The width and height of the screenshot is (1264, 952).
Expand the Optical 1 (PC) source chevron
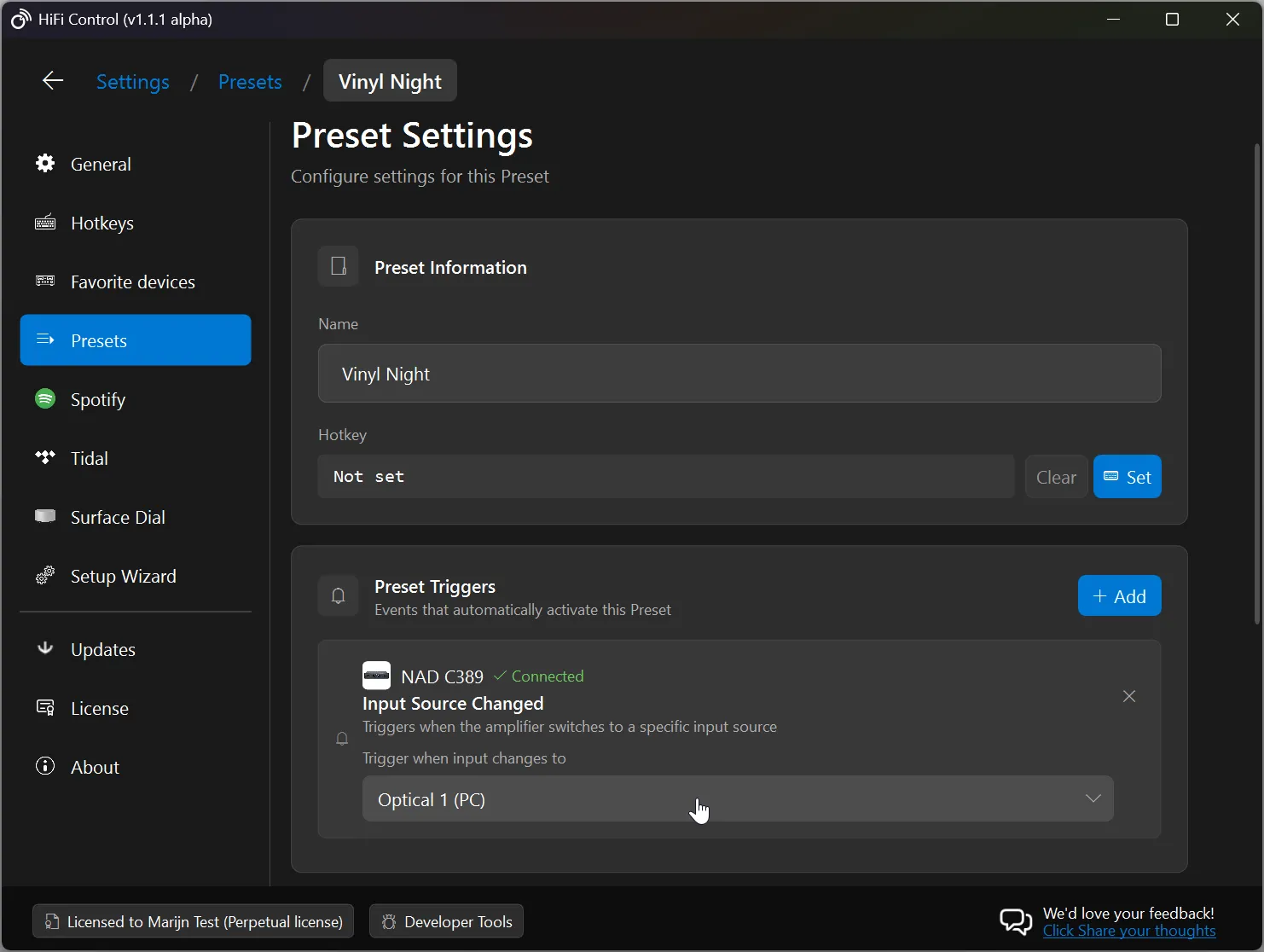coord(1093,798)
